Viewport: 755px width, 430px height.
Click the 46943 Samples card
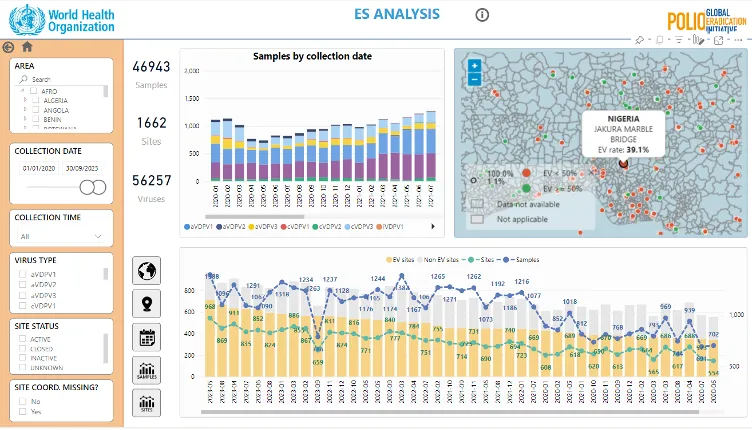[x=151, y=74]
